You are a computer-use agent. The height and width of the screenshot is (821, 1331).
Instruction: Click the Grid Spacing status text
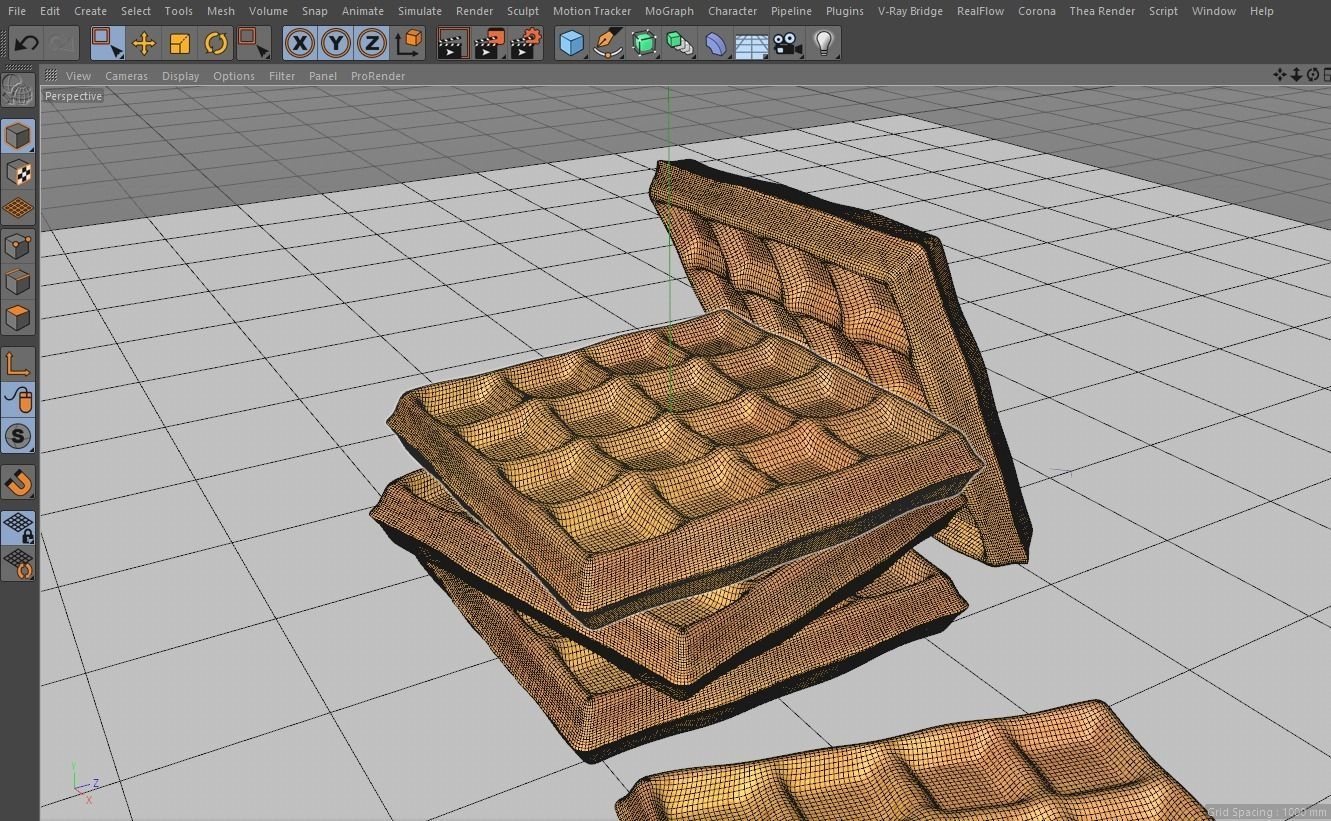1266,812
